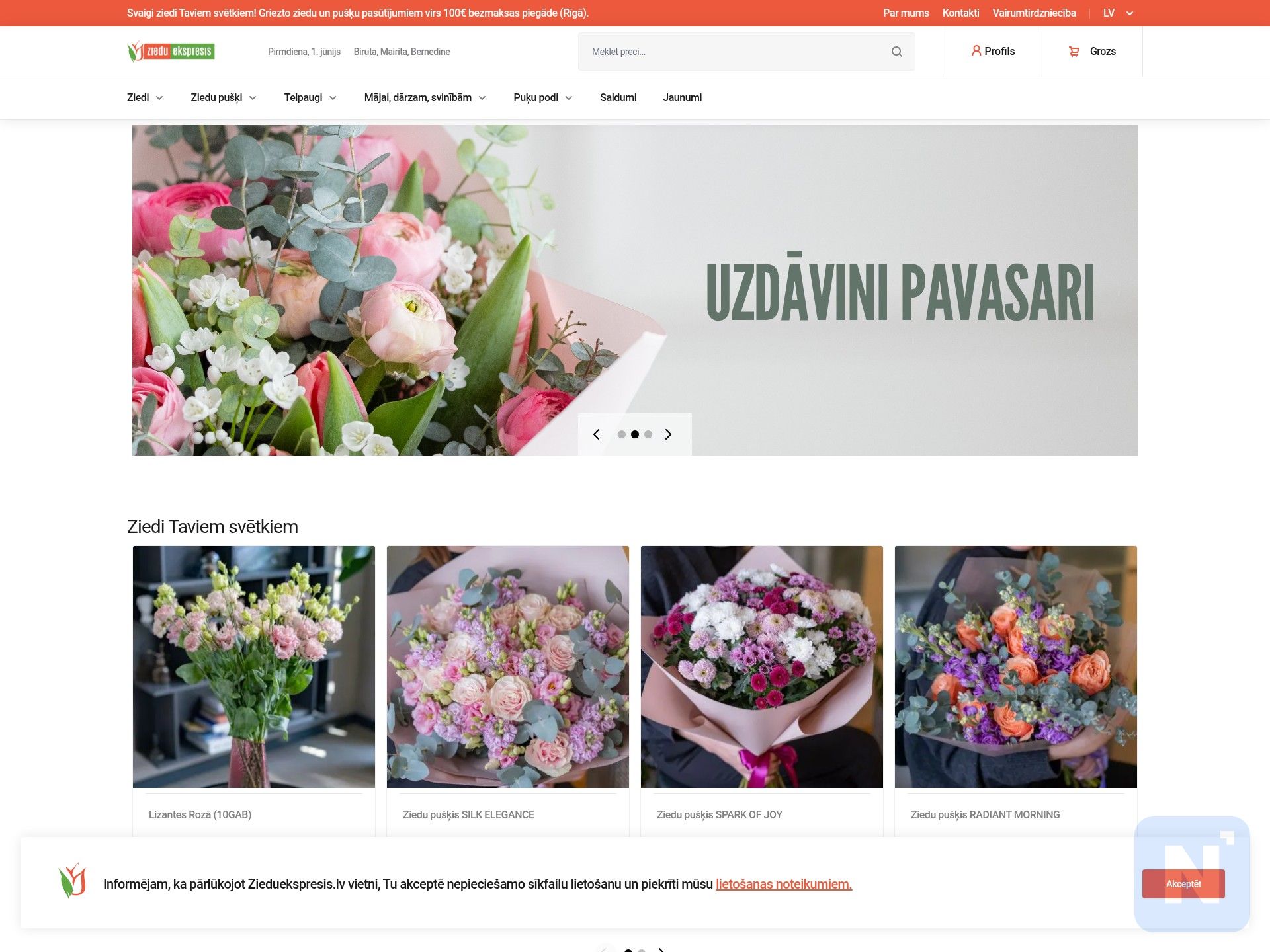Expand the Puķu podi menu
Image resolution: width=1270 pixels, height=952 pixels.
click(x=543, y=97)
